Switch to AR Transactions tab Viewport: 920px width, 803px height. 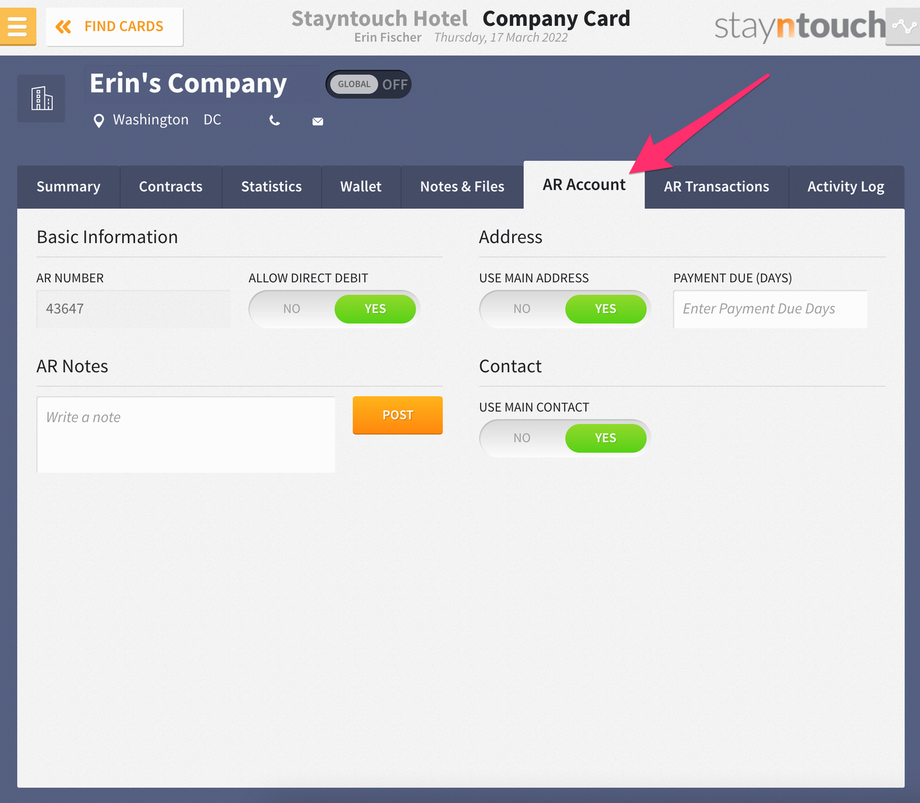pos(716,187)
